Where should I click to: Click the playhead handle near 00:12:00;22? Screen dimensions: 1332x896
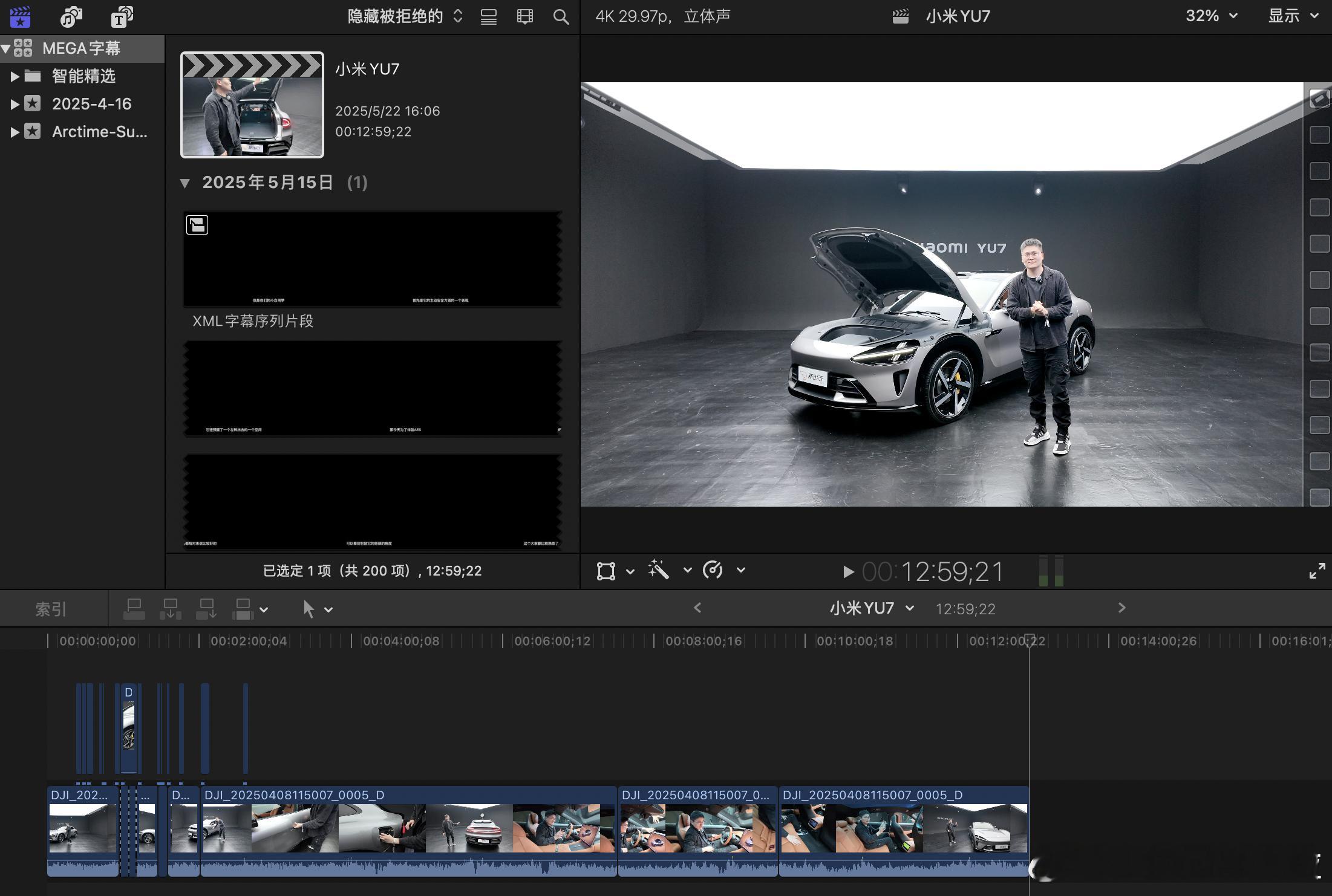(x=1030, y=640)
